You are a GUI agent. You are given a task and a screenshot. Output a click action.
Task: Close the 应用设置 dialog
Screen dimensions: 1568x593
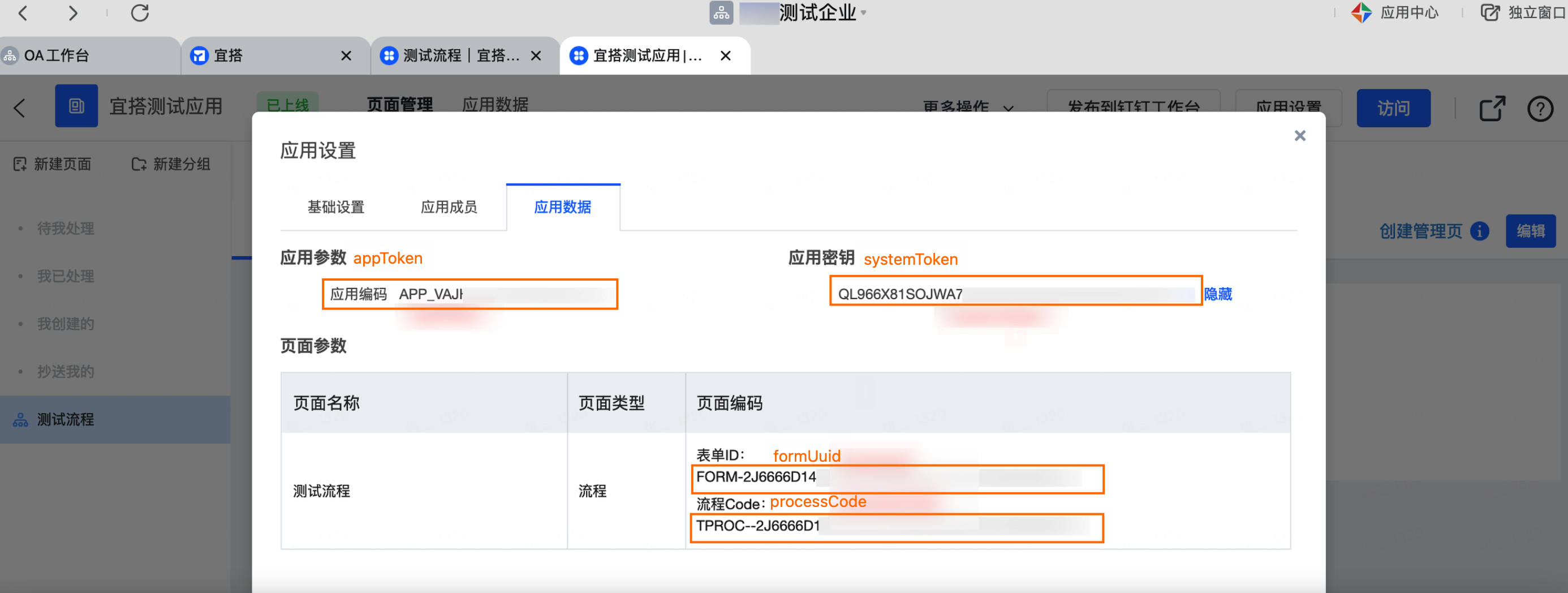point(1299,136)
